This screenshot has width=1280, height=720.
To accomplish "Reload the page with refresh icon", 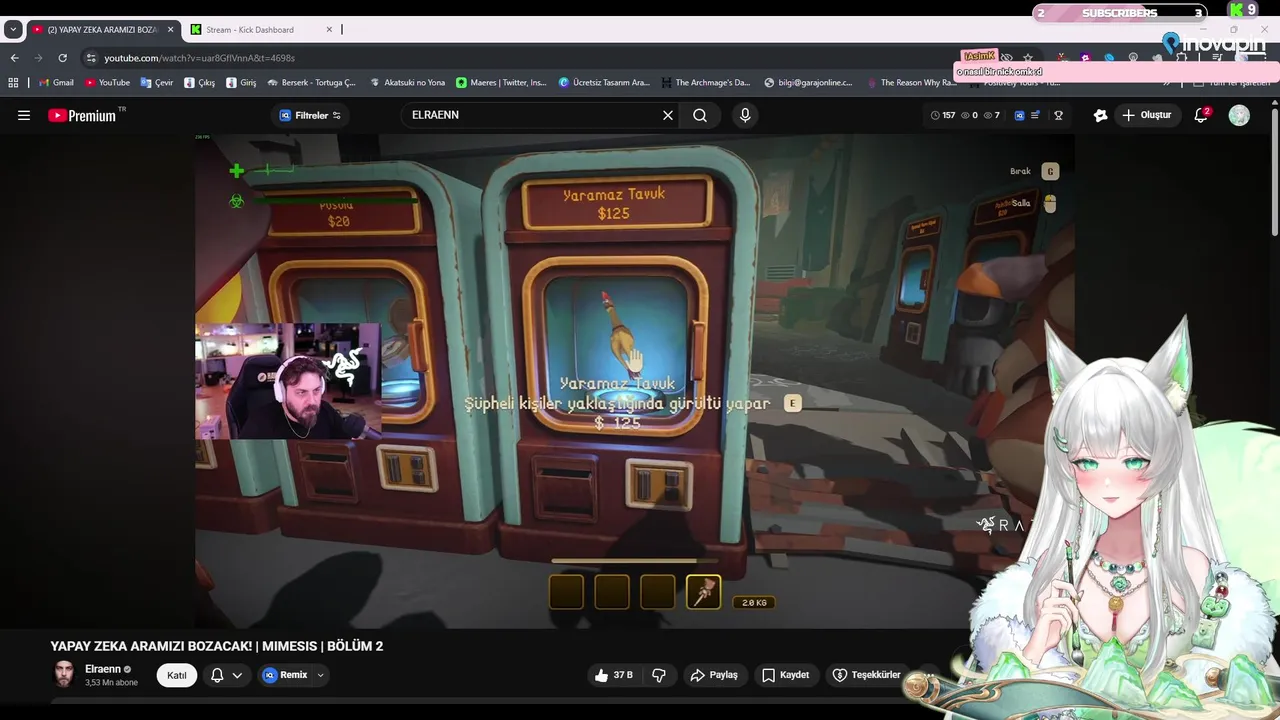I will (62, 58).
